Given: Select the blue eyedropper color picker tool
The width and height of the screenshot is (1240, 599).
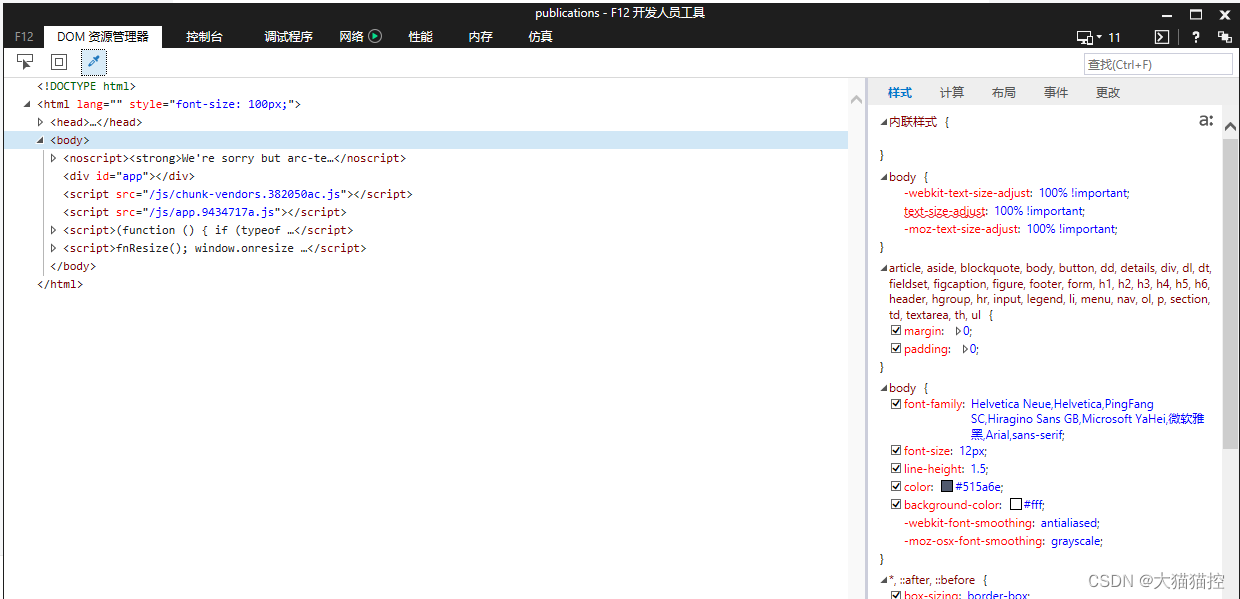Looking at the screenshot, I should click(x=92, y=61).
